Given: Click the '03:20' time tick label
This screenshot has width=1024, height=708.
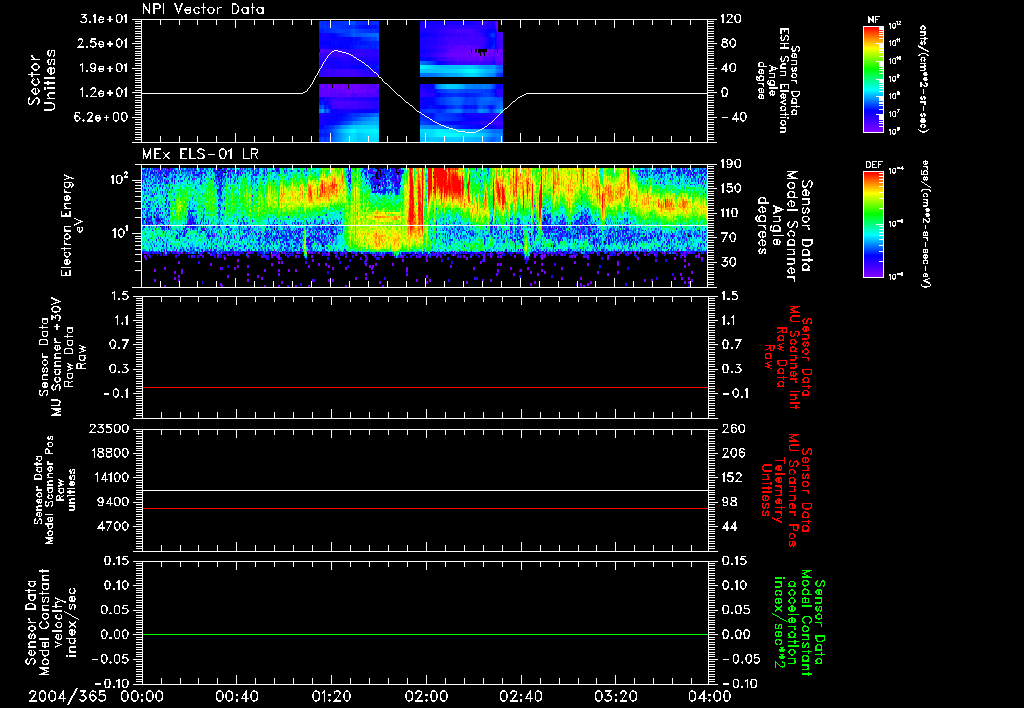Looking at the screenshot, I should (x=615, y=696).
